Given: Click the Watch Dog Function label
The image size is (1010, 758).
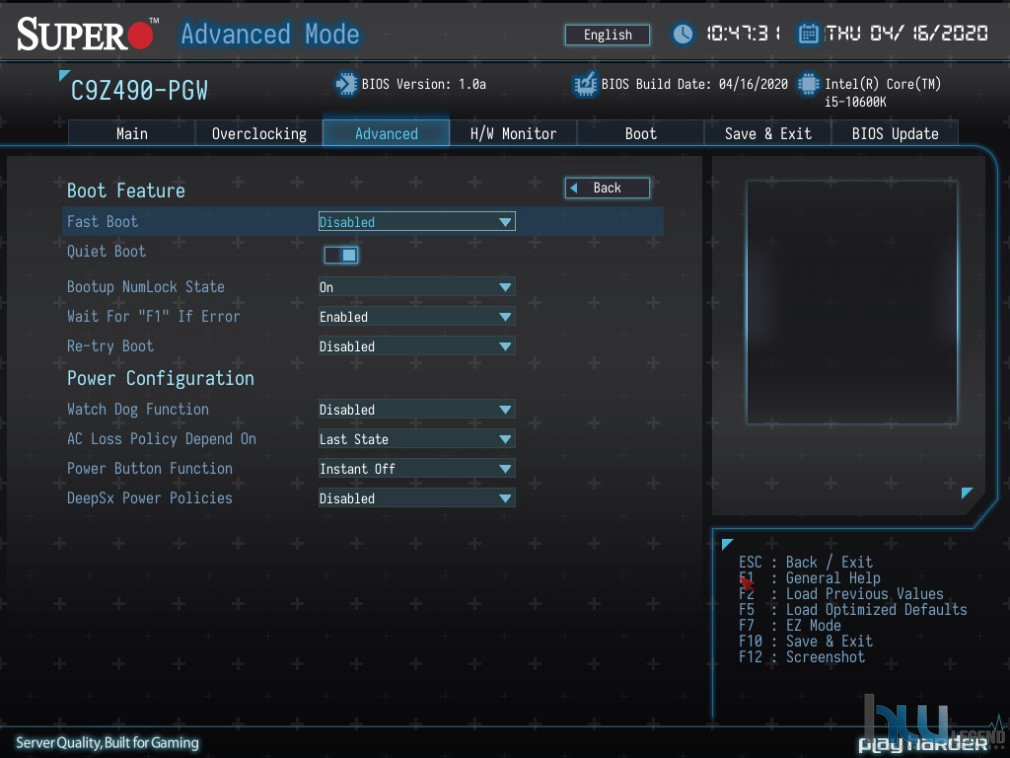Looking at the screenshot, I should (138, 409).
